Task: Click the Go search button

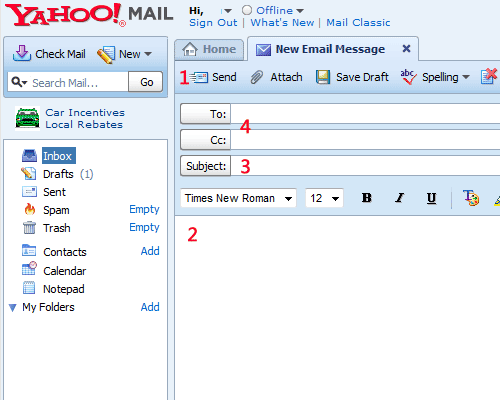Action: [x=146, y=82]
